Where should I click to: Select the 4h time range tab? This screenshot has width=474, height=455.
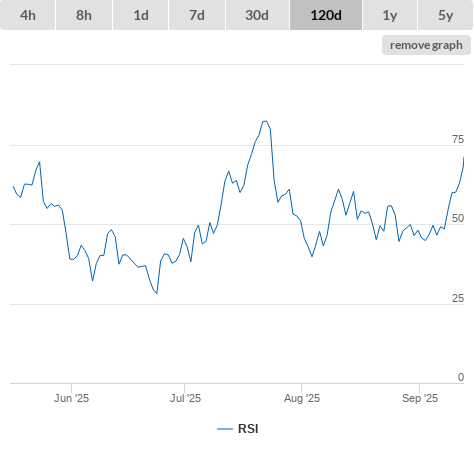[28, 15]
